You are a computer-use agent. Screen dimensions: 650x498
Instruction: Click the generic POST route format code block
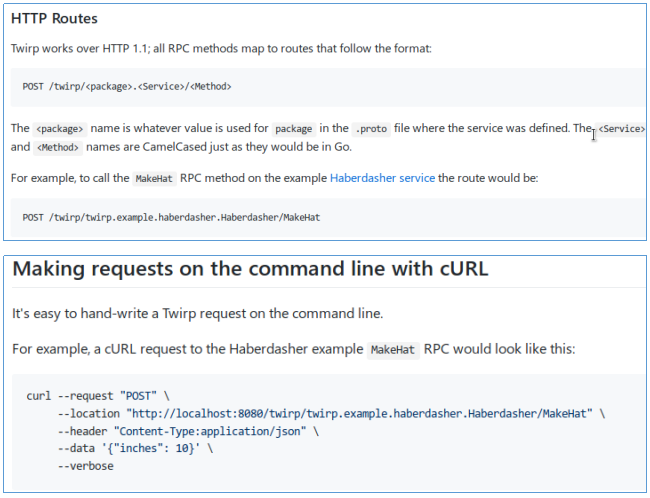point(127,87)
